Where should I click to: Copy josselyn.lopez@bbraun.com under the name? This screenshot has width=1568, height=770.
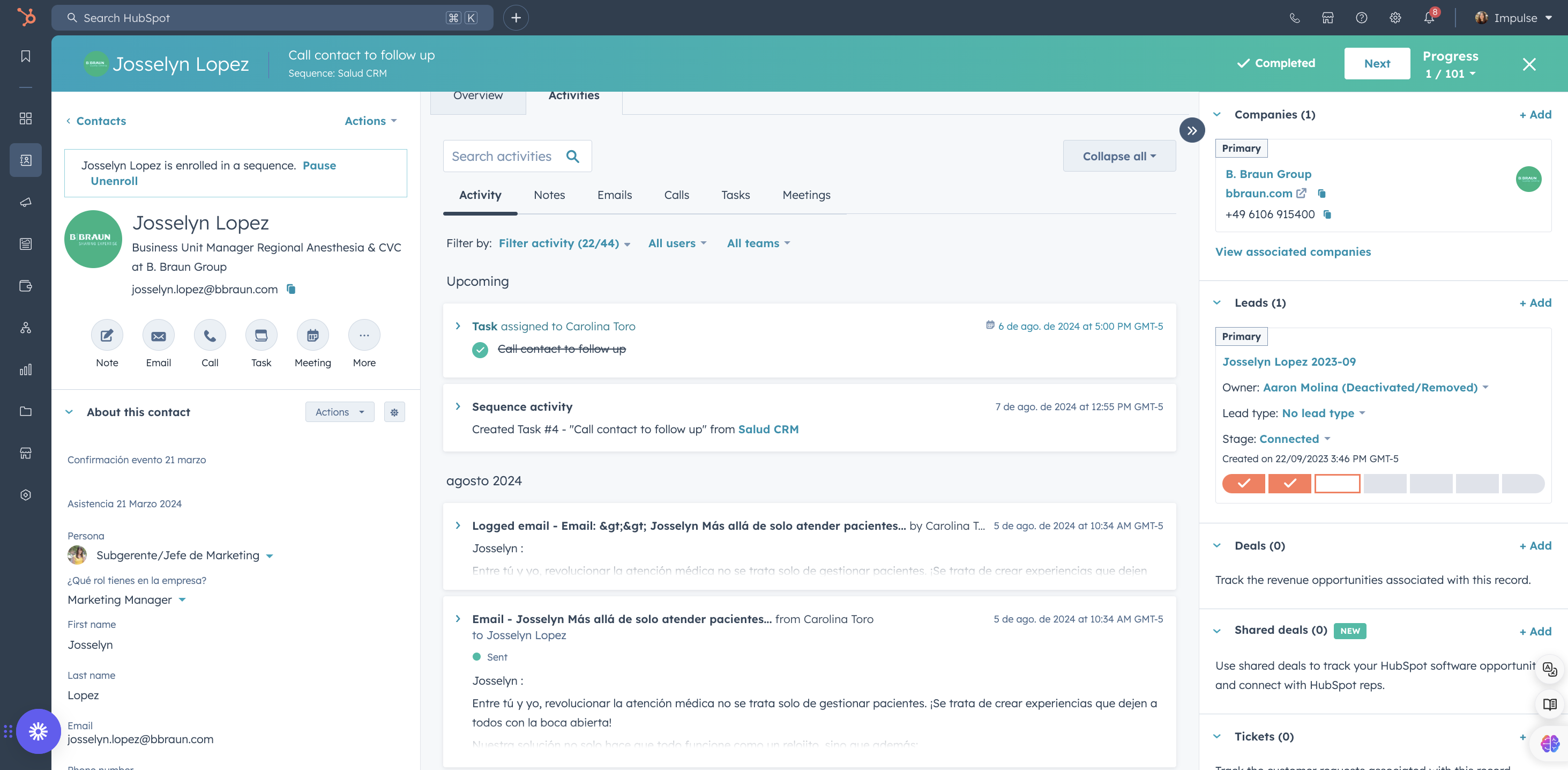point(291,288)
